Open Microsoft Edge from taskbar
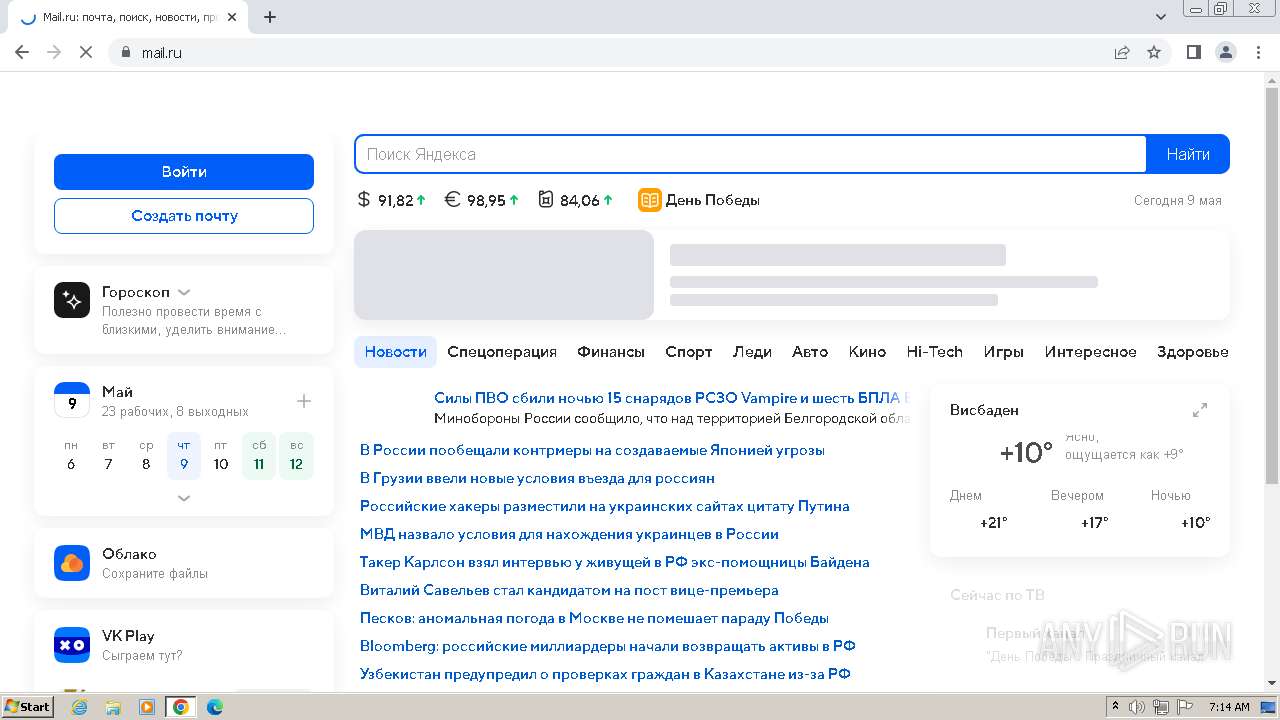The height and width of the screenshot is (720, 1280). (215, 707)
